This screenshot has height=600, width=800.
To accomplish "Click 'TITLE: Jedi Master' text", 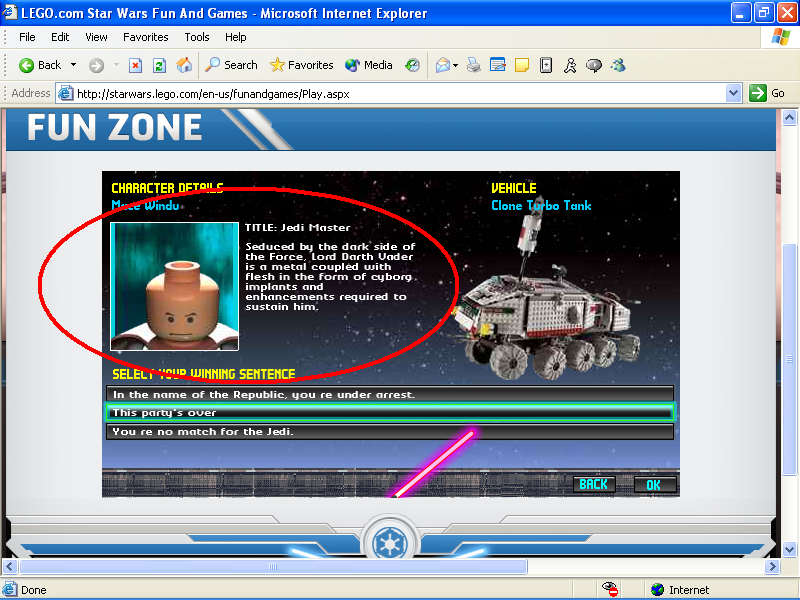I will point(297,228).
